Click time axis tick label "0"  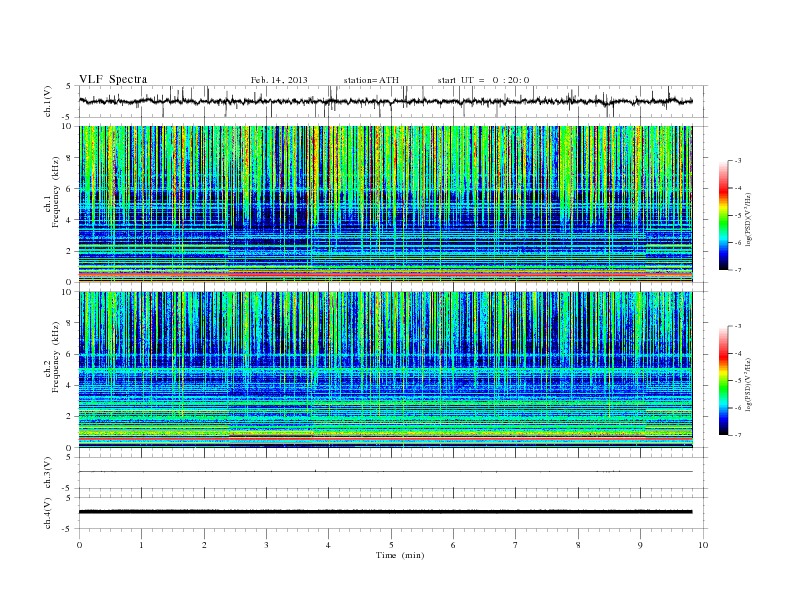79,545
